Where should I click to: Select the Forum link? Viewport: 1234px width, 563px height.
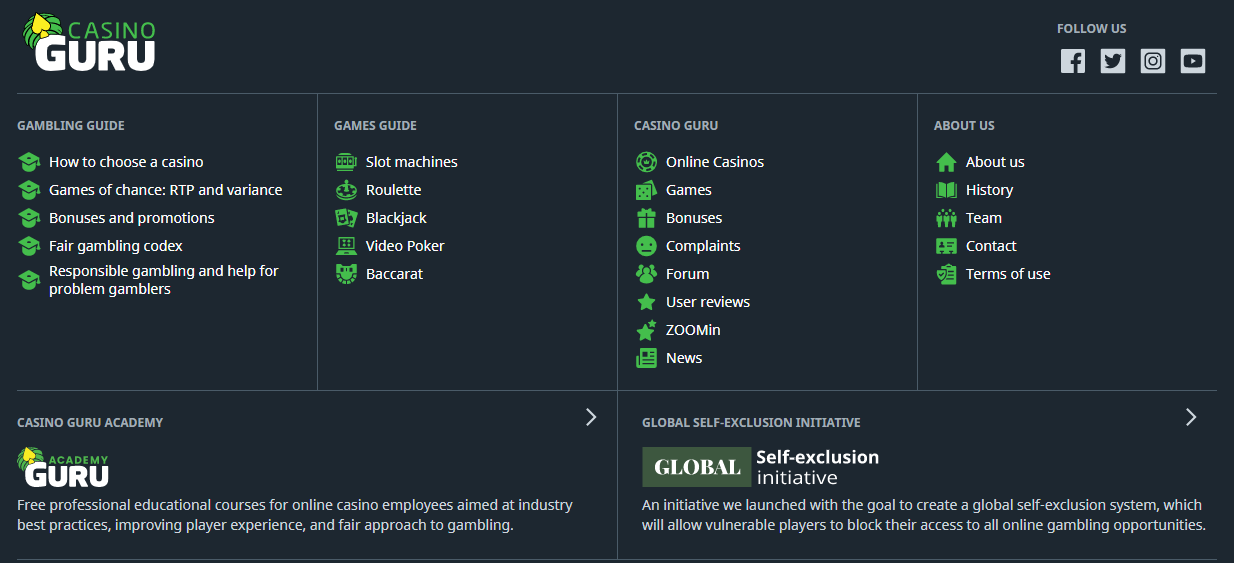(x=687, y=274)
